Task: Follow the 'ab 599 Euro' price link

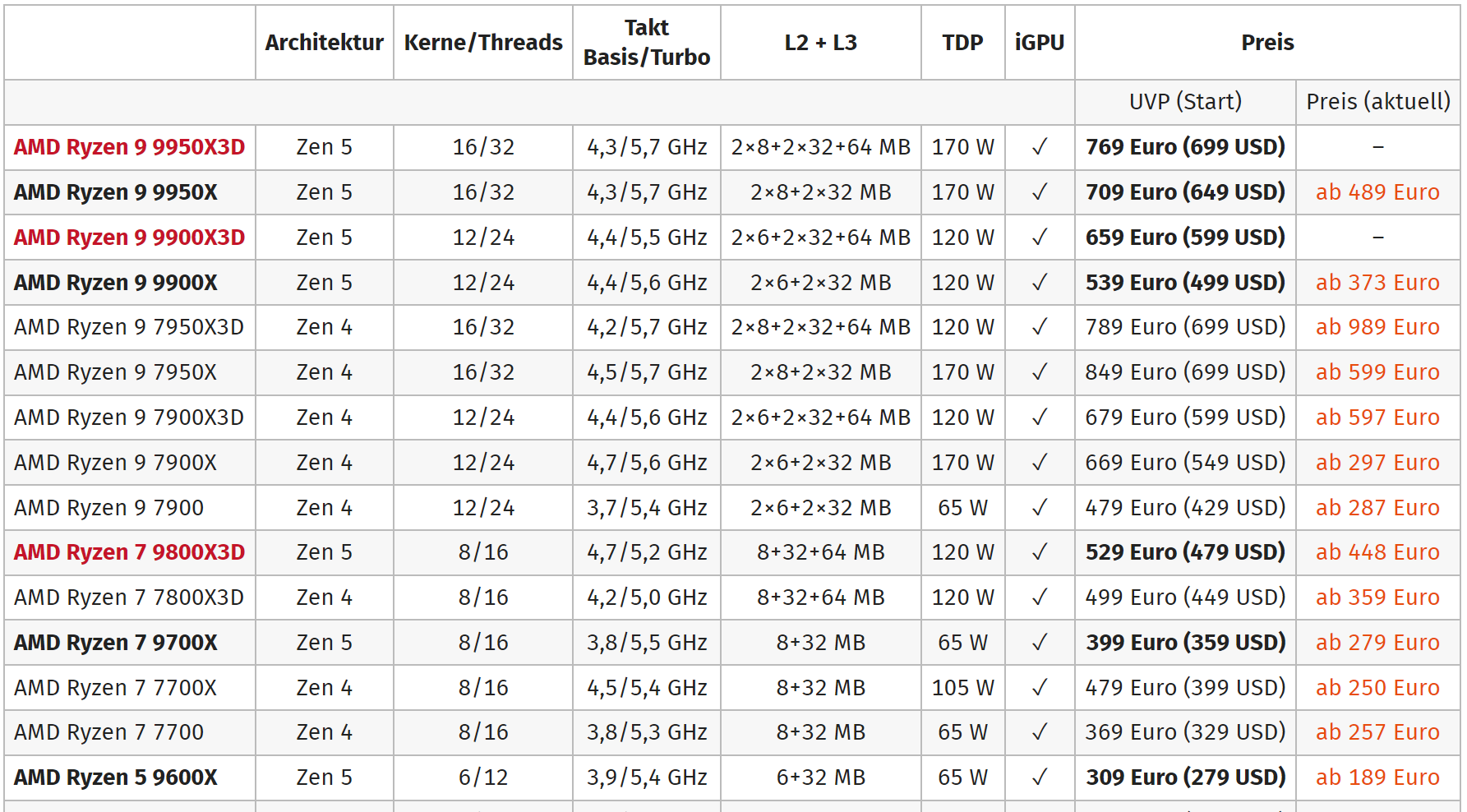Action: pyautogui.click(x=1377, y=372)
